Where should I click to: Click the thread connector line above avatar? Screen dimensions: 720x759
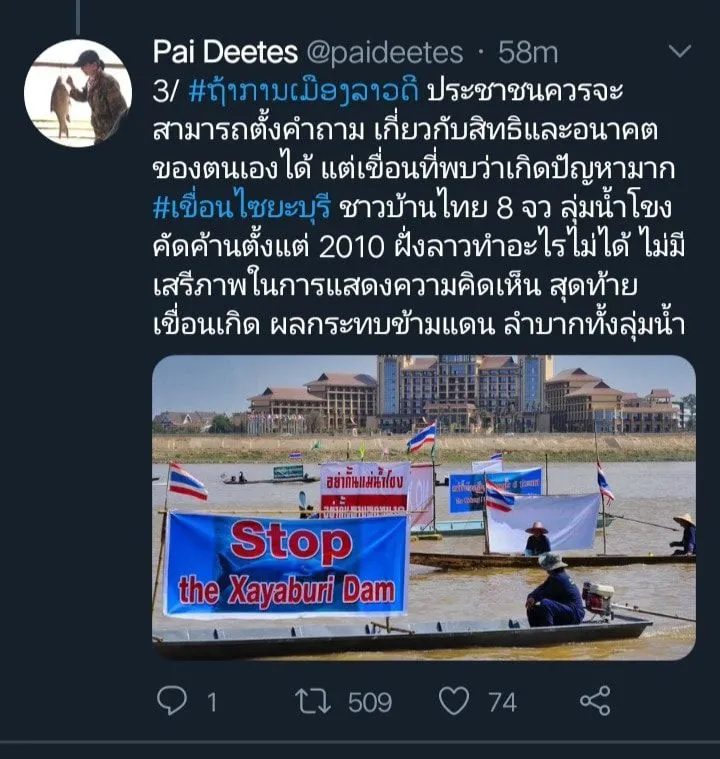pos(77,17)
